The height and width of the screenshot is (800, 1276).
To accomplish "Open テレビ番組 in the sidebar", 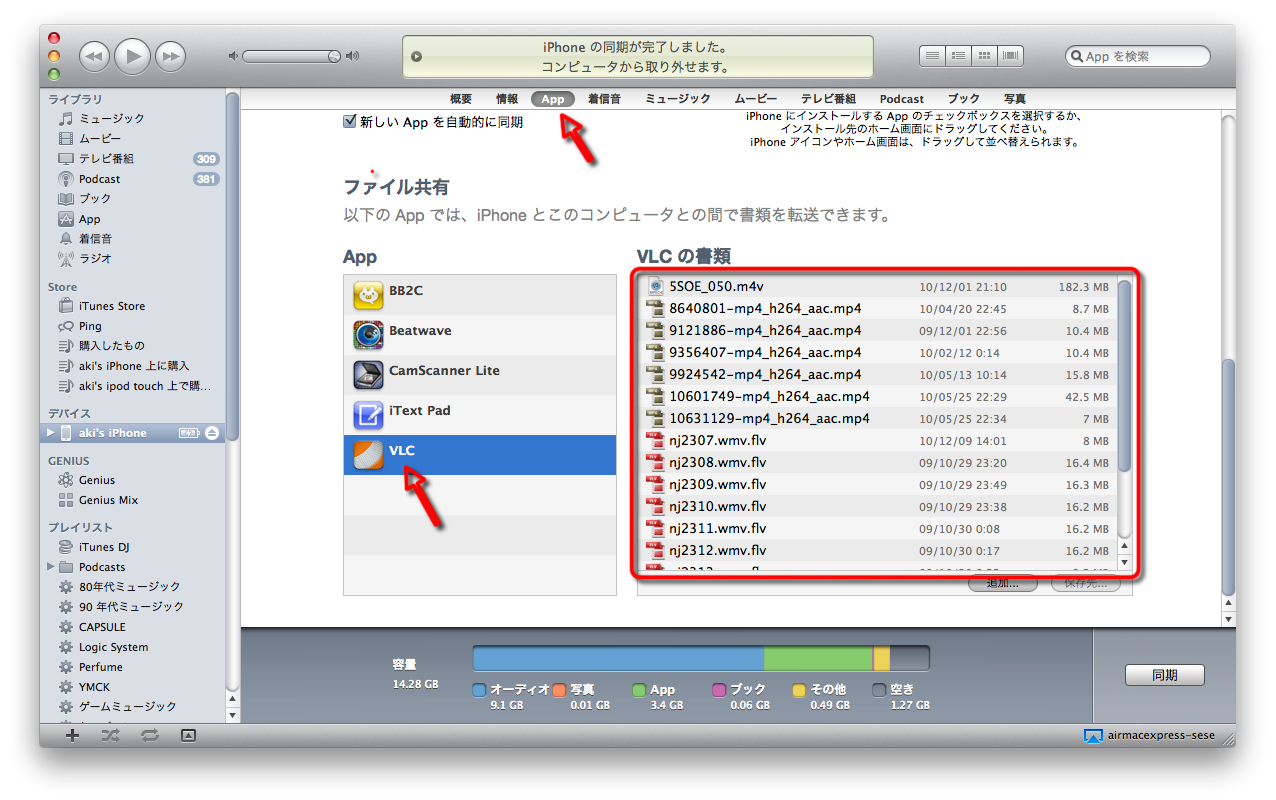I will 106,159.
